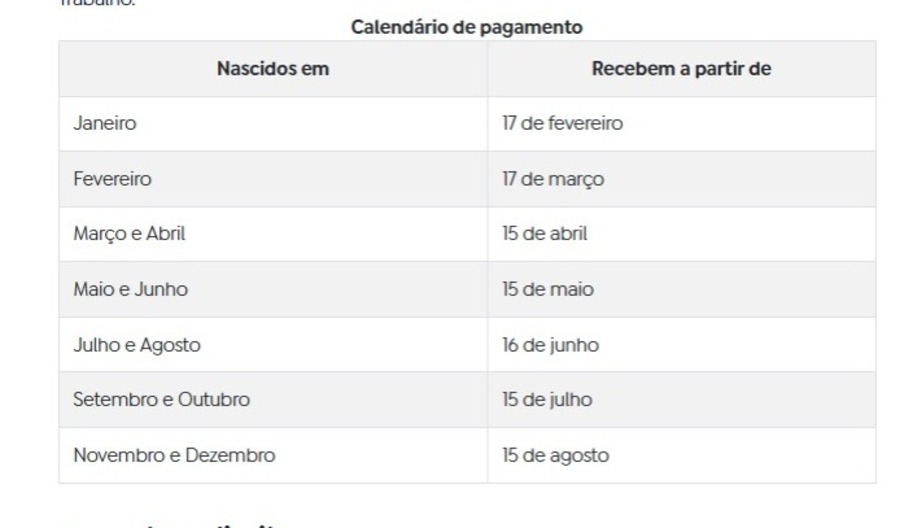This screenshot has height=528, width=900.
Task: Click the word 'Dezembro' in the last row
Action: point(230,455)
